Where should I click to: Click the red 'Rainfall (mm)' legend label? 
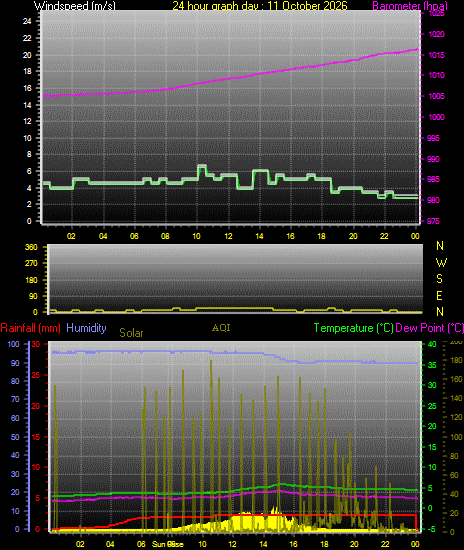(31, 328)
